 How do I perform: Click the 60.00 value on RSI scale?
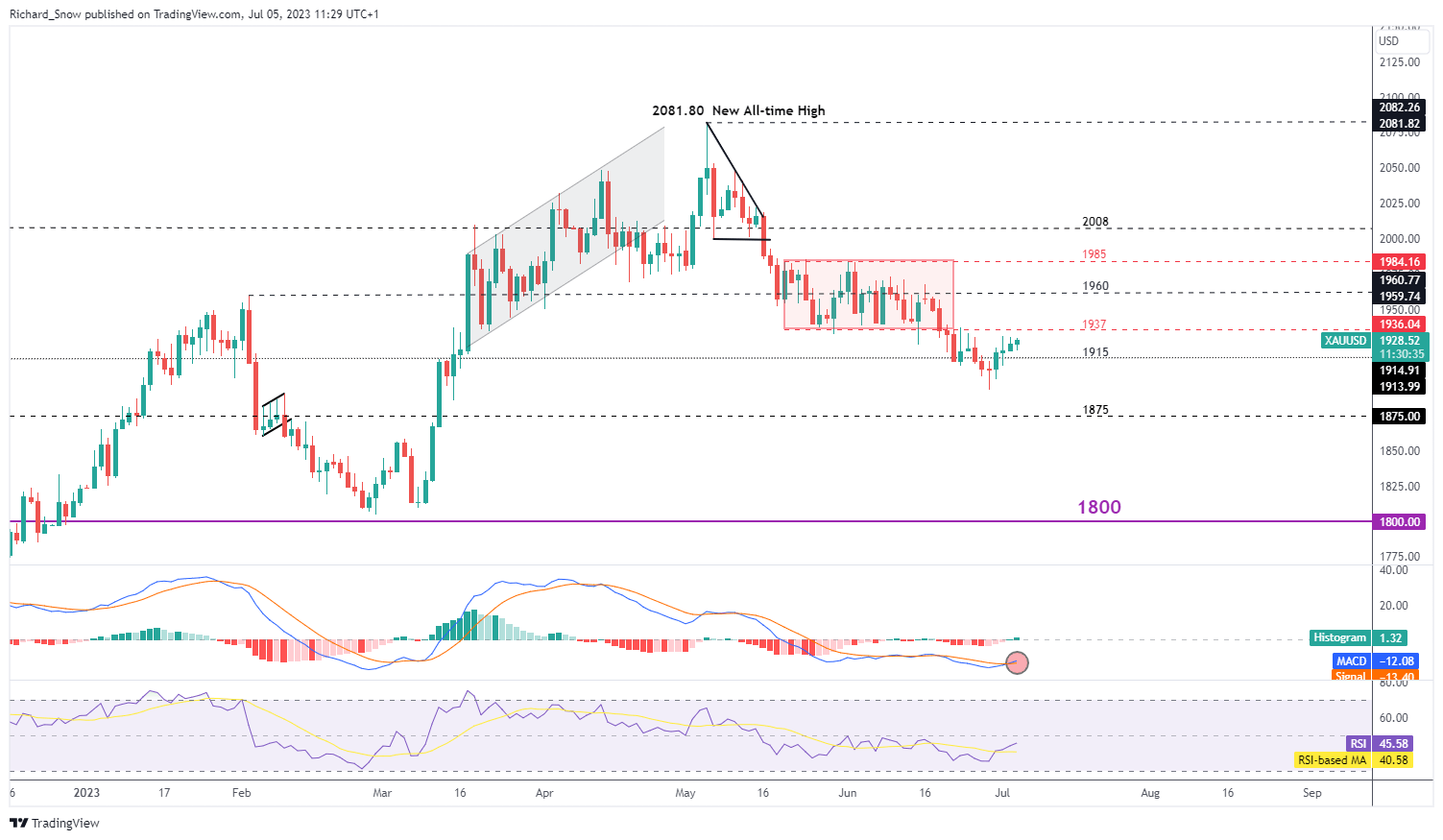pos(1394,718)
